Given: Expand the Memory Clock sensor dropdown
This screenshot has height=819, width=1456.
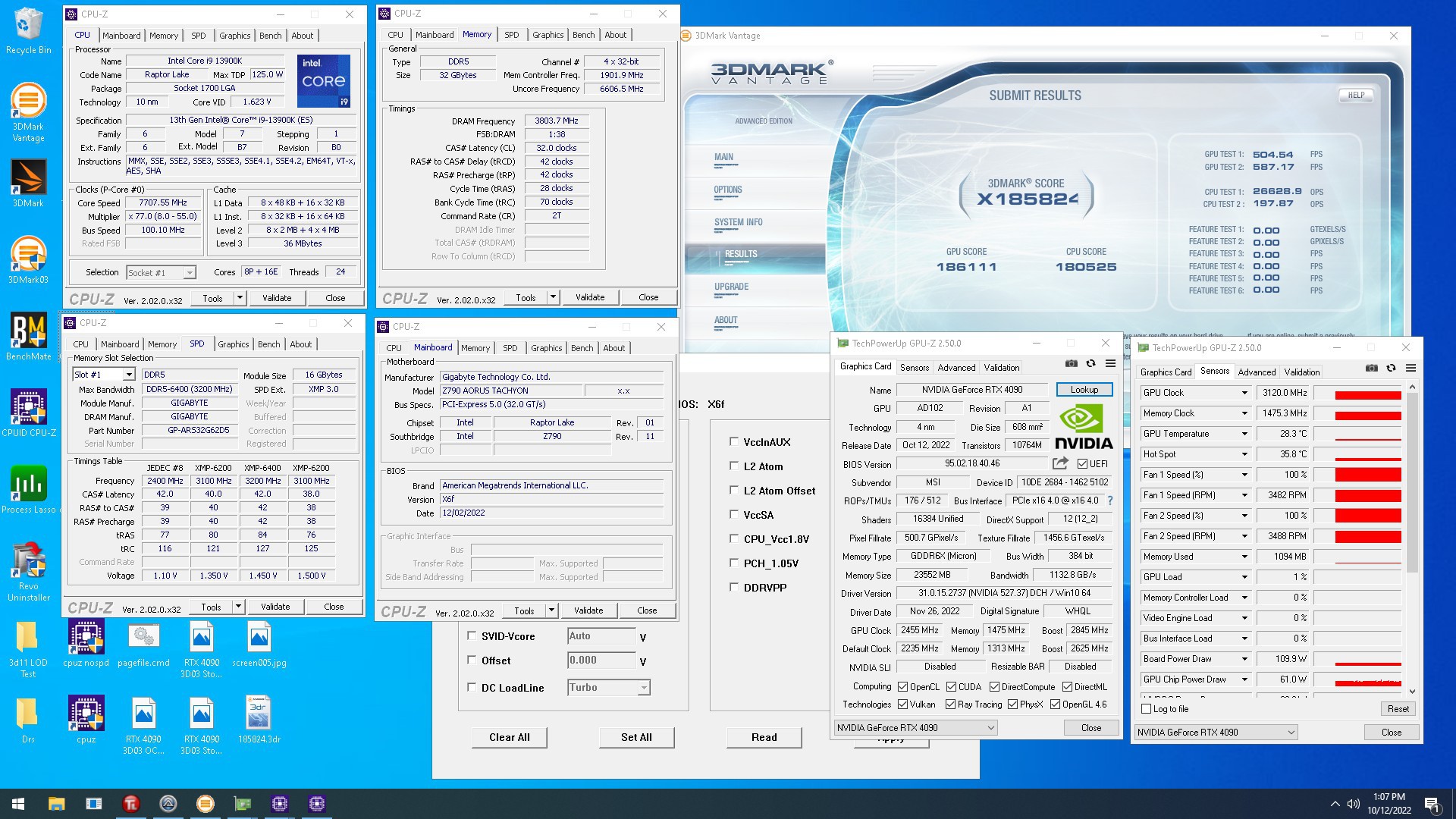Looking at the screenshot, I should (1244, 413).
